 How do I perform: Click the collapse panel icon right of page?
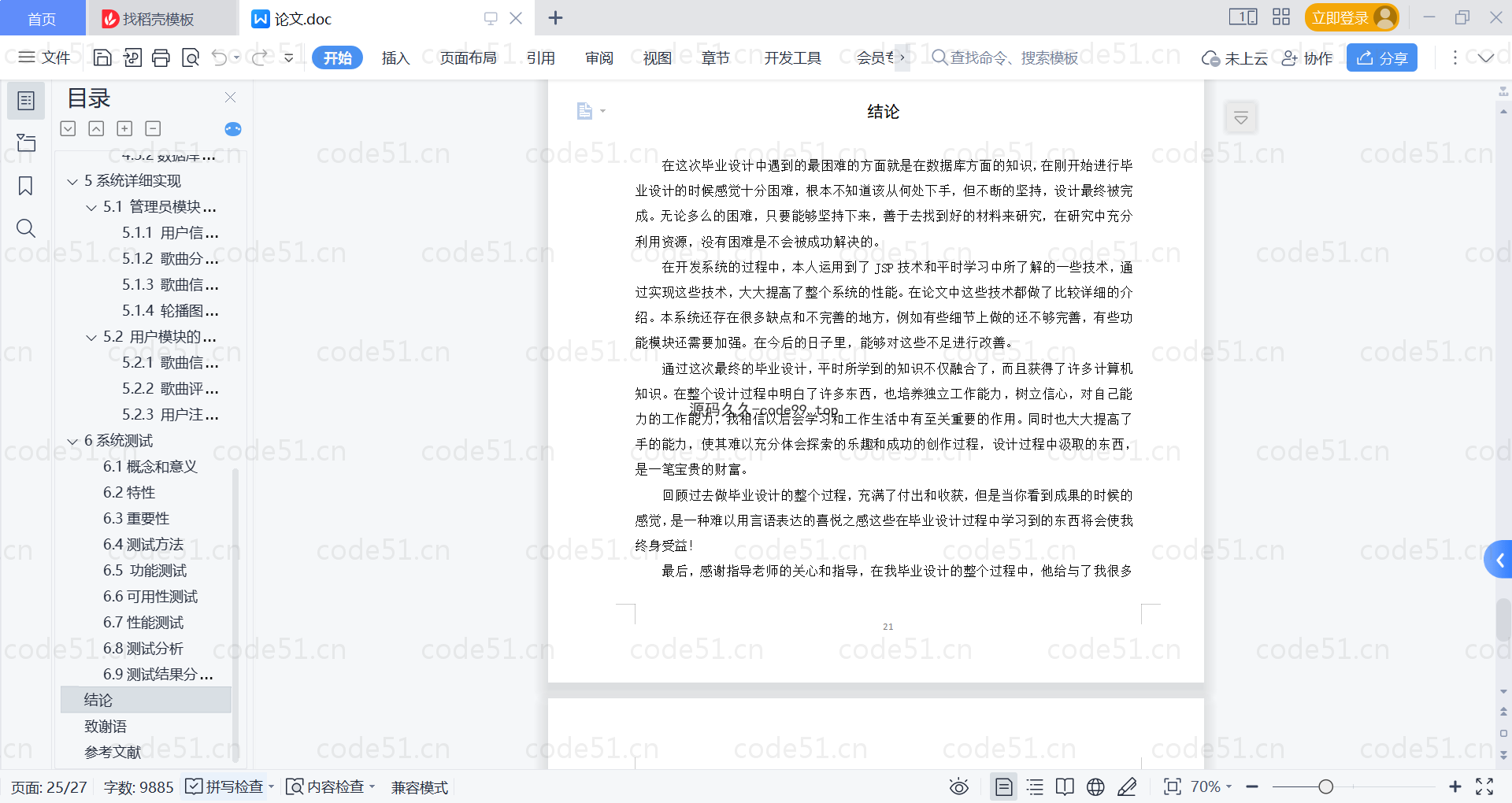(x=1241, y=118)
